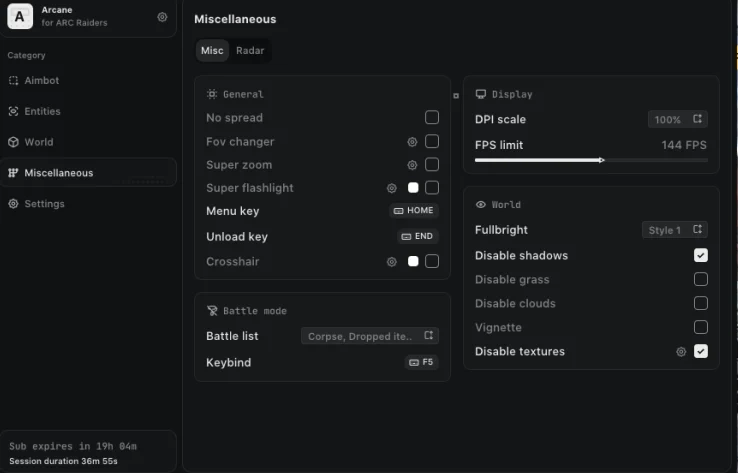Expand the Battle list dropdown
Screen dimensions: 738x473
coord(370,336)
